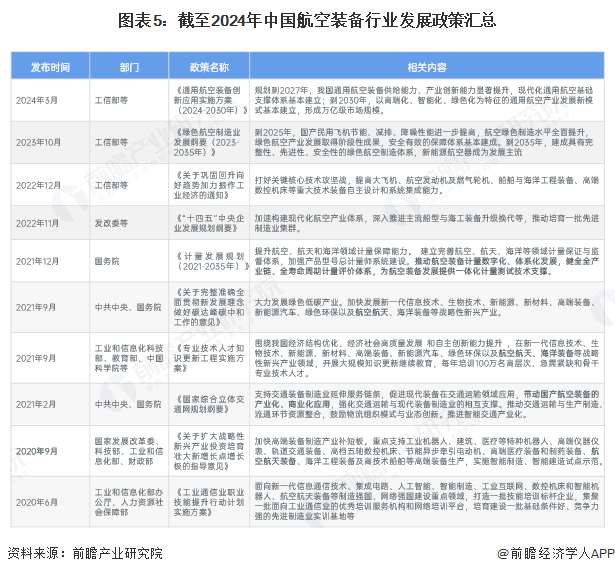Click policy name "国家综合立体交通网规划纲要"
615x574 pixels.
(x=209, y=404)
